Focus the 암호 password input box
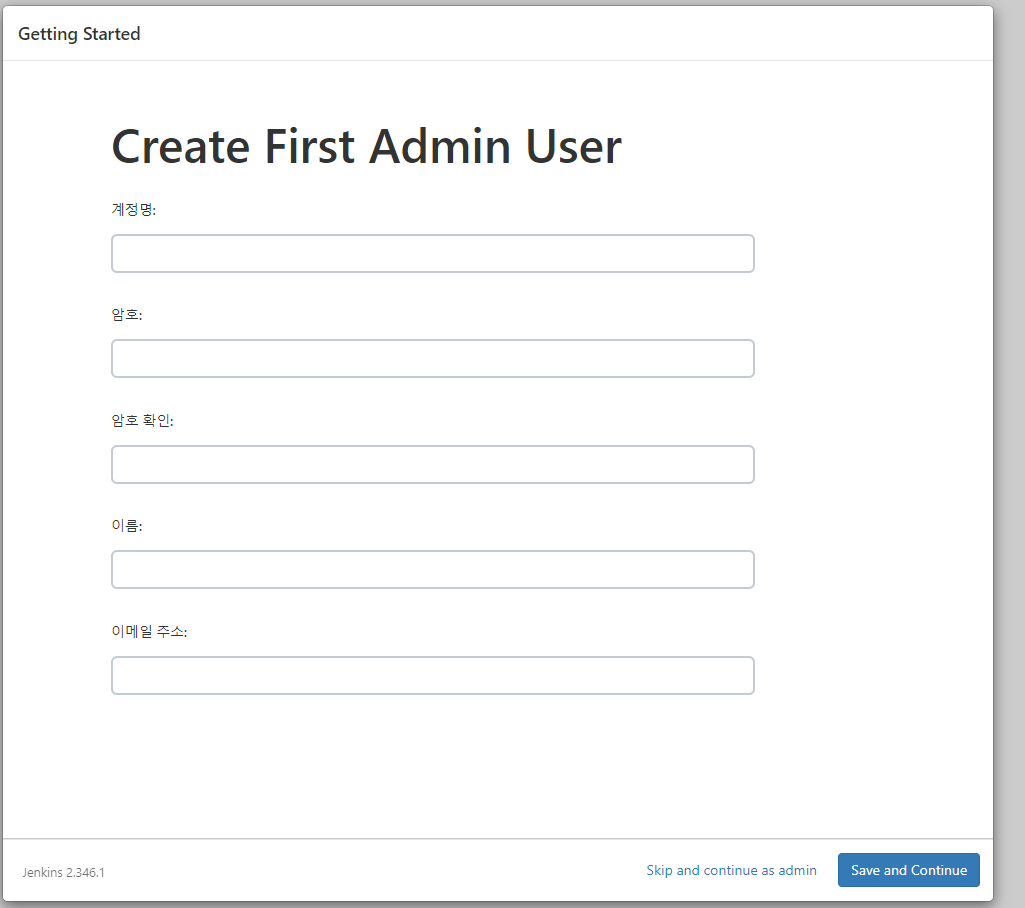This screenshot has width=1025, height=908. pyautogui.click(x=432, y=358)
